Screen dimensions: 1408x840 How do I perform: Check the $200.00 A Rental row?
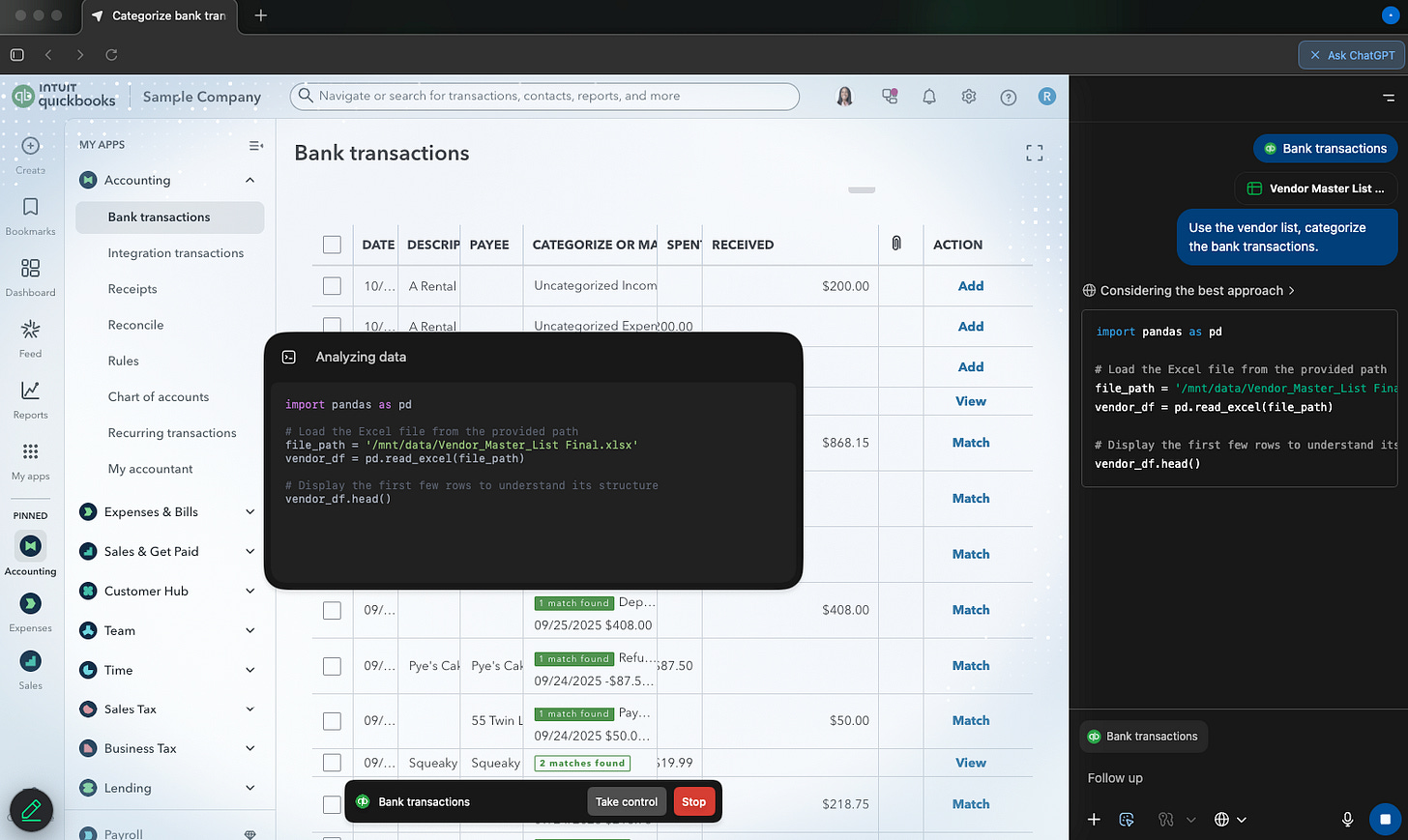tap(332, 286)
